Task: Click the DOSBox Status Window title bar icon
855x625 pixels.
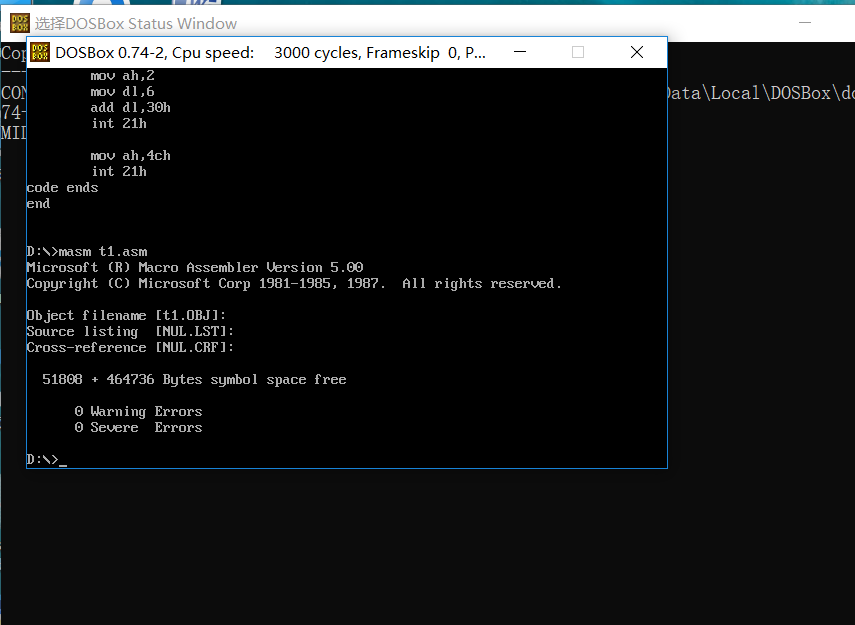Action: point(20,23)
